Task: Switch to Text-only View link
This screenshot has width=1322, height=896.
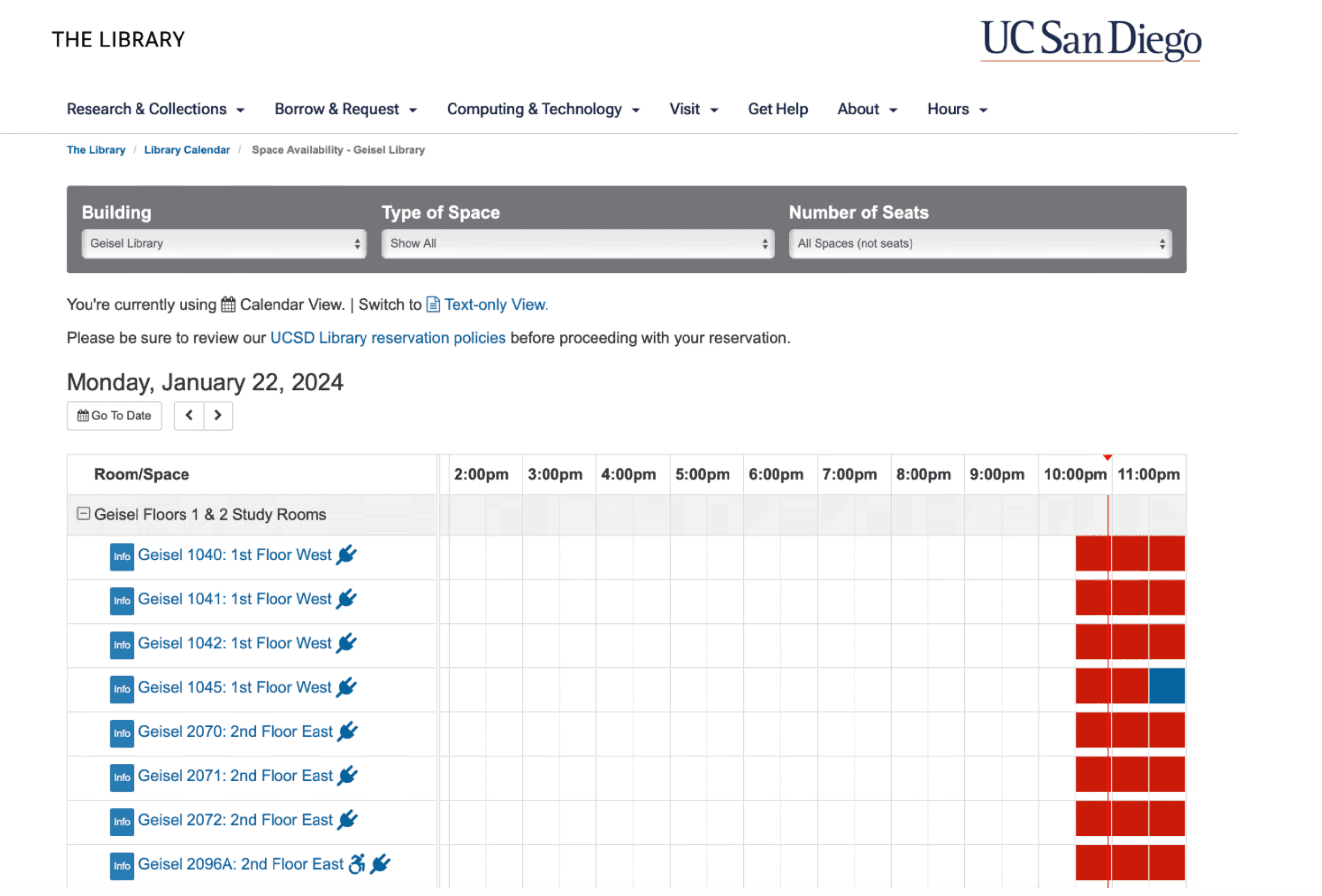Action: [495, 305]
